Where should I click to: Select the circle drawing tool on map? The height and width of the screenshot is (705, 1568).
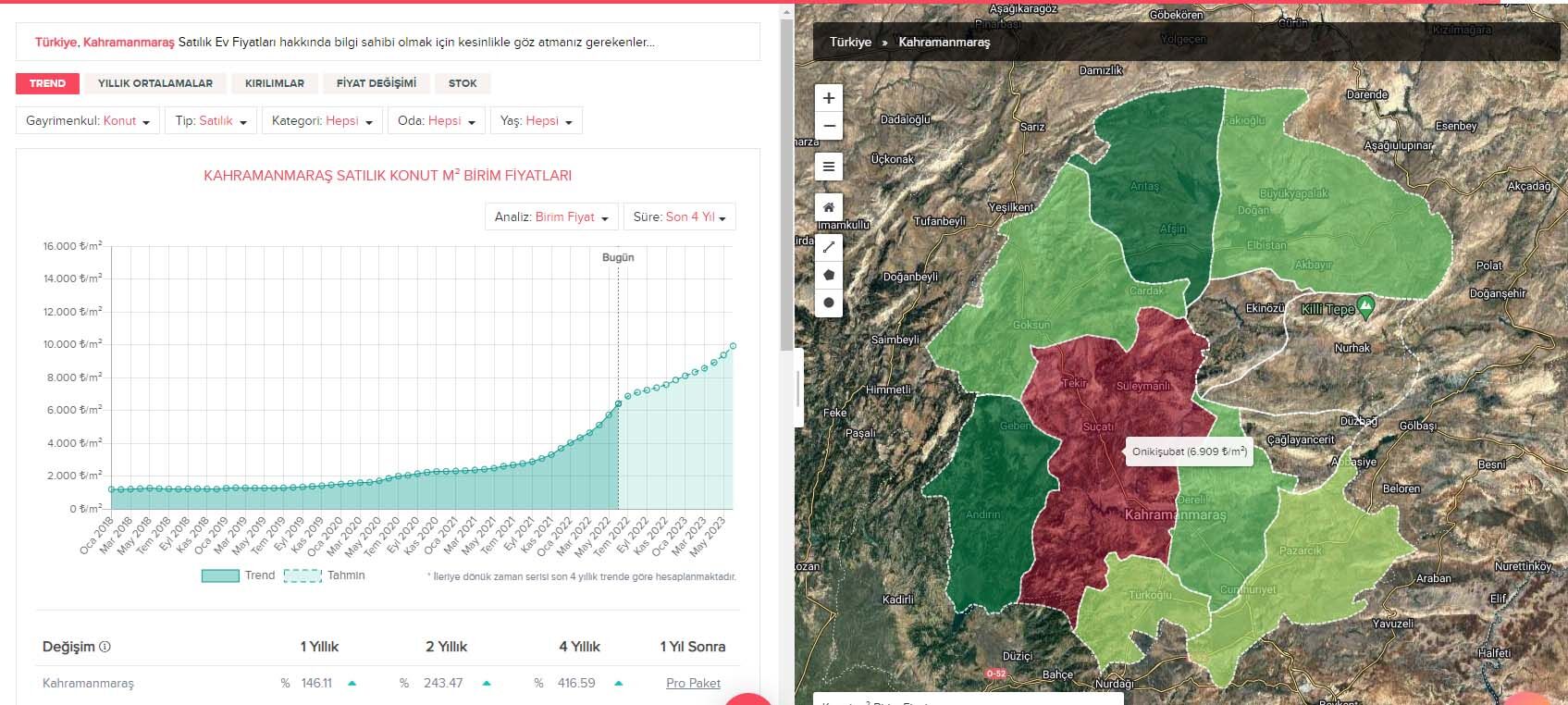828,303
